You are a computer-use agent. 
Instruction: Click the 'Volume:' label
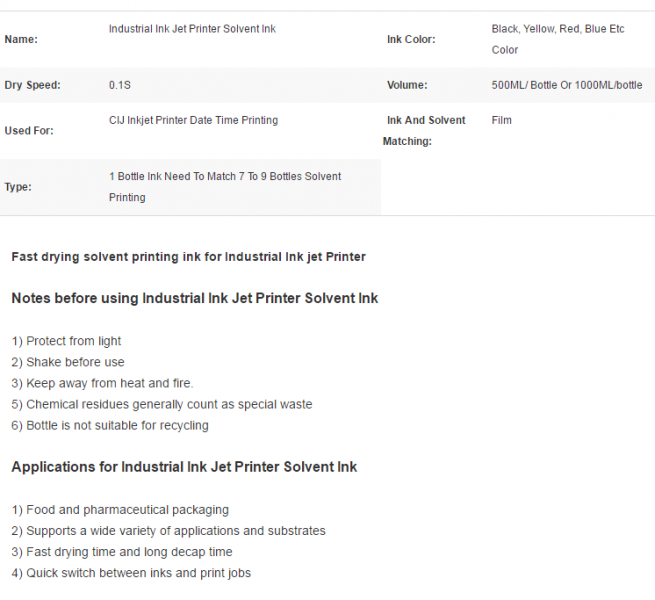pos(407,85)
